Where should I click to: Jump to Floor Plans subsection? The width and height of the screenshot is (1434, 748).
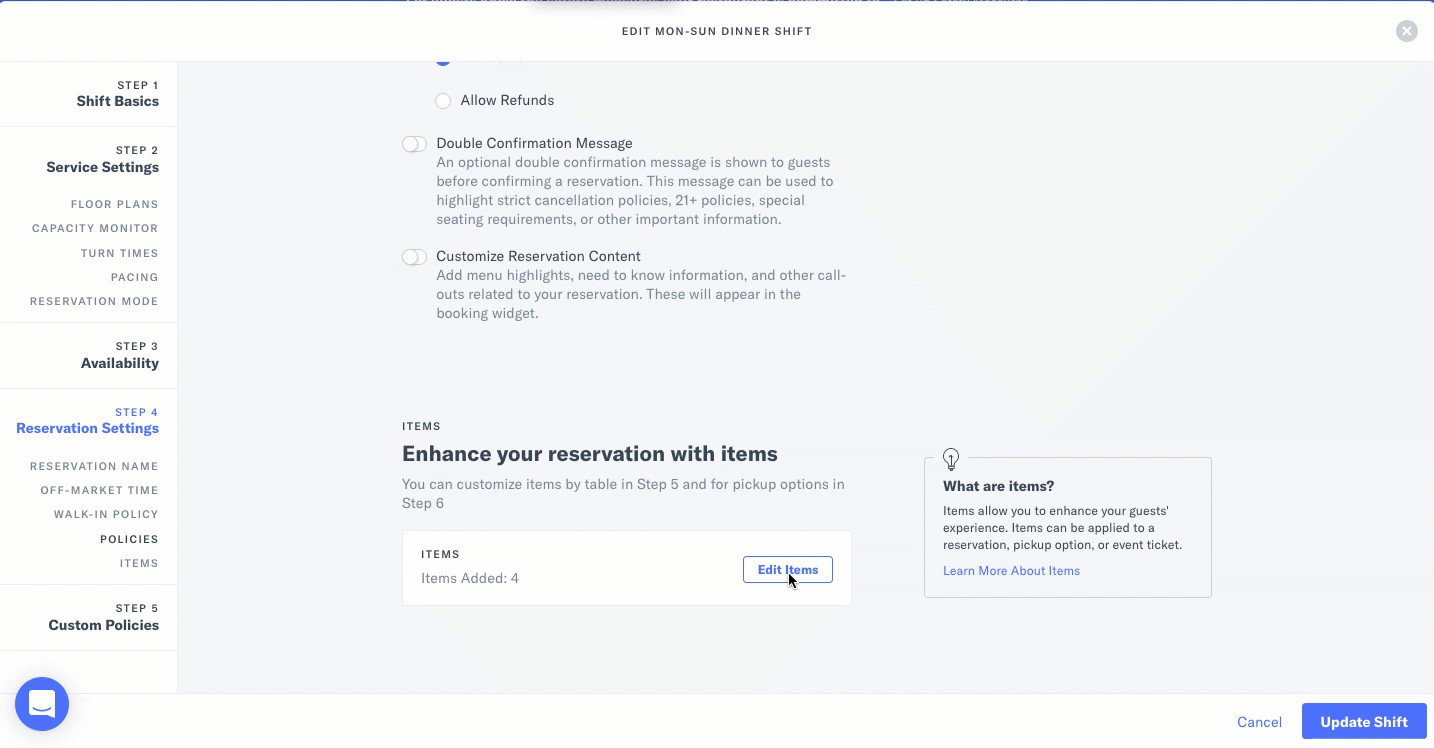pos(114,204)
